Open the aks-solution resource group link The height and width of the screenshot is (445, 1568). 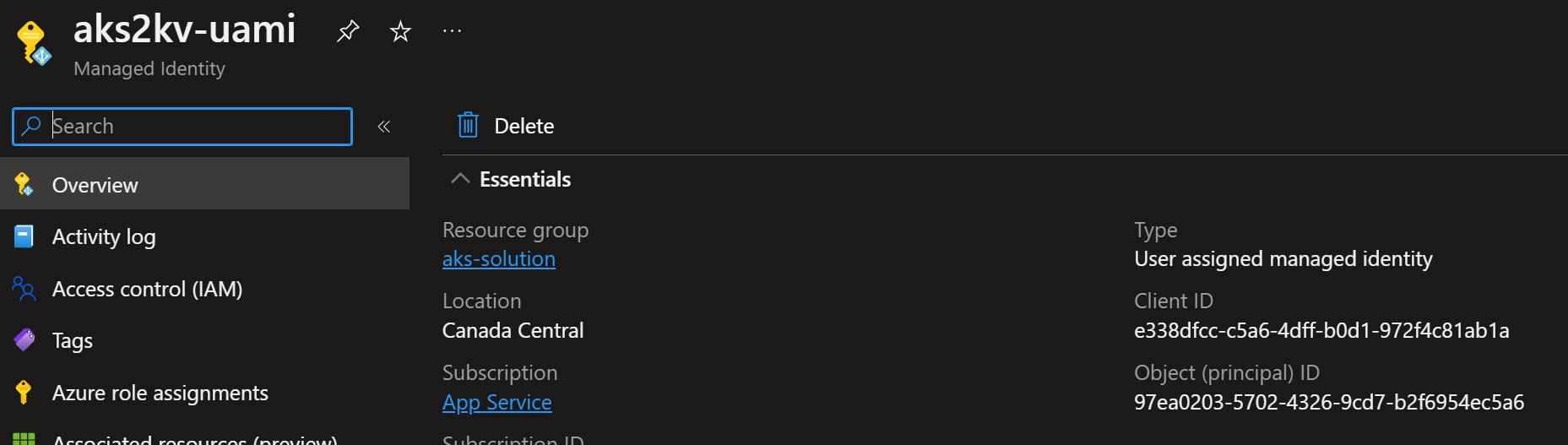(x=498, y=259)
